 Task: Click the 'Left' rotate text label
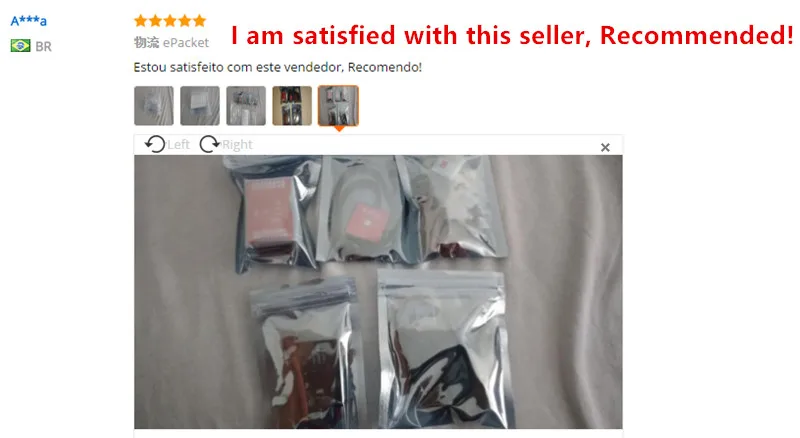[x=179, y=144]
